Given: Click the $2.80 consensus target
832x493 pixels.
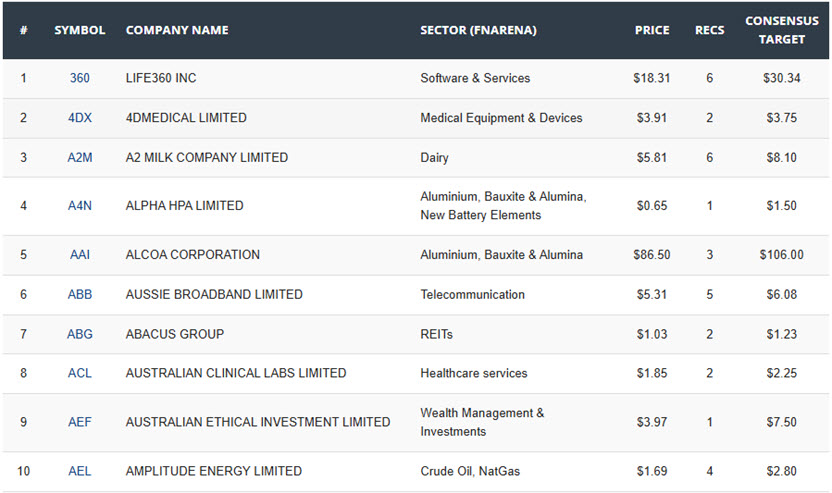Looking at the screenshot, I should click(x=782, y=471).
